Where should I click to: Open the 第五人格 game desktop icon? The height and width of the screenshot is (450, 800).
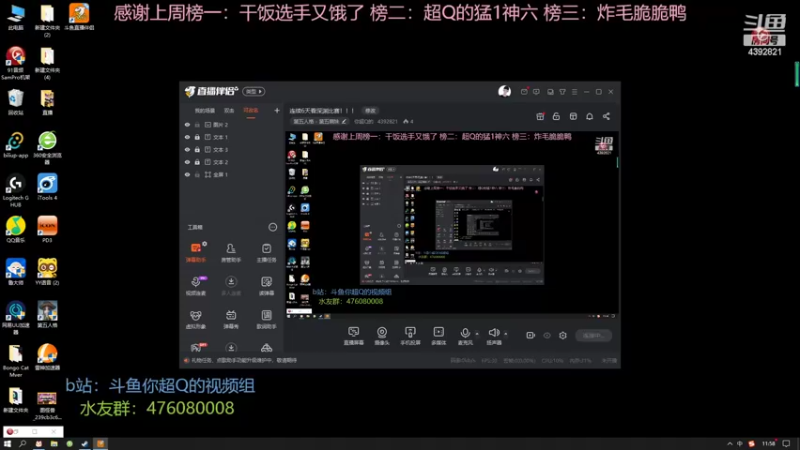tap(47, 314)
